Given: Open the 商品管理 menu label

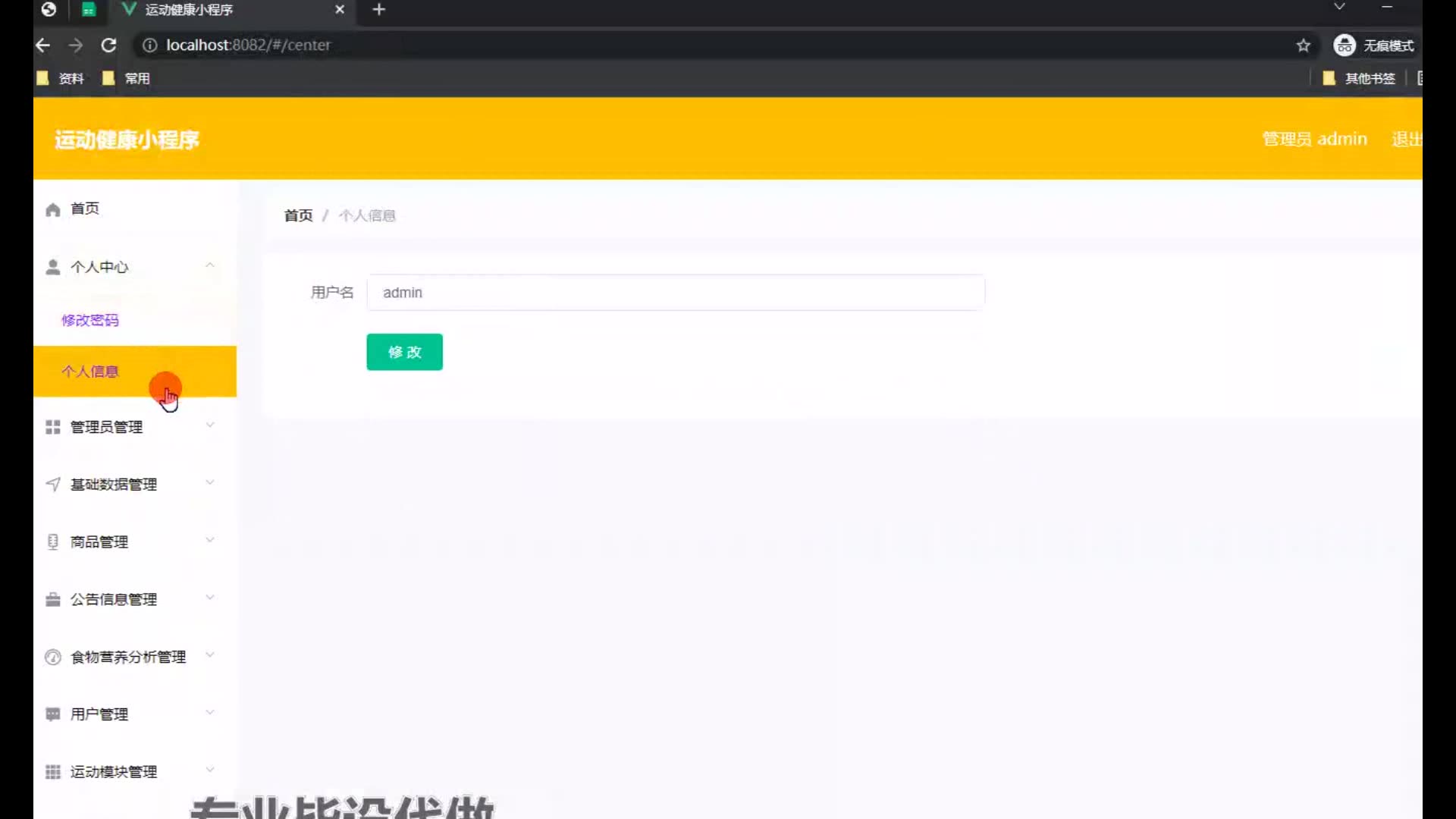Looking at the screenshot, I should [x=99, y=542].
